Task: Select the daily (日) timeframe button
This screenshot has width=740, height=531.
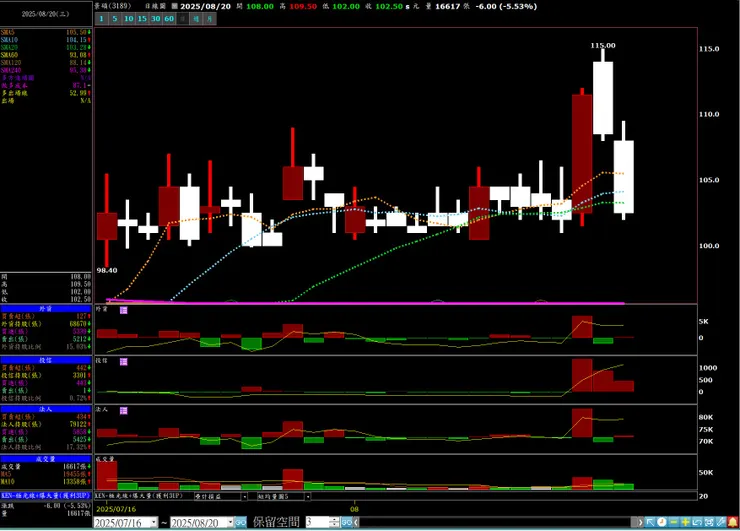Action: tap(183, 19)
